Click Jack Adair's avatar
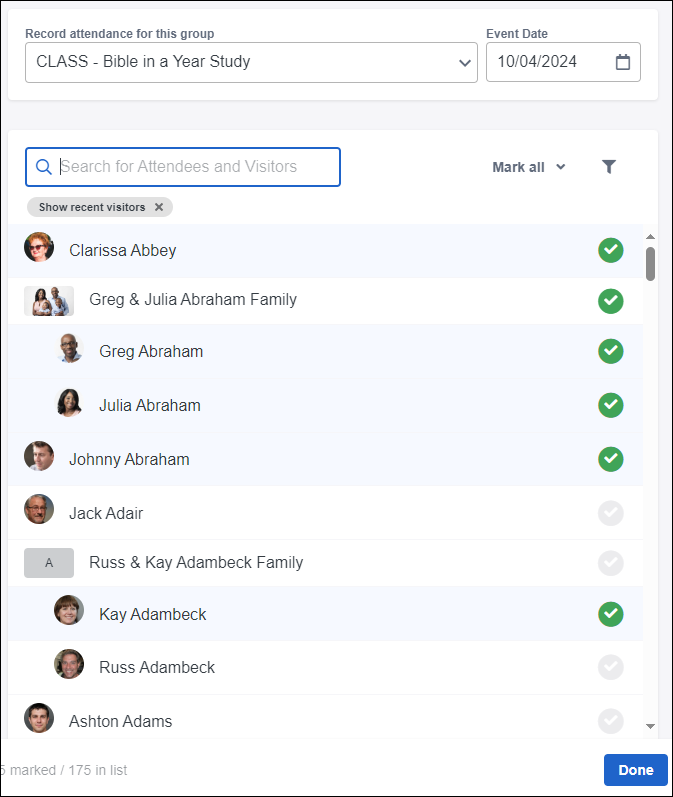The height and width of the screenshot is (797, 673). (x=39, y=510)
